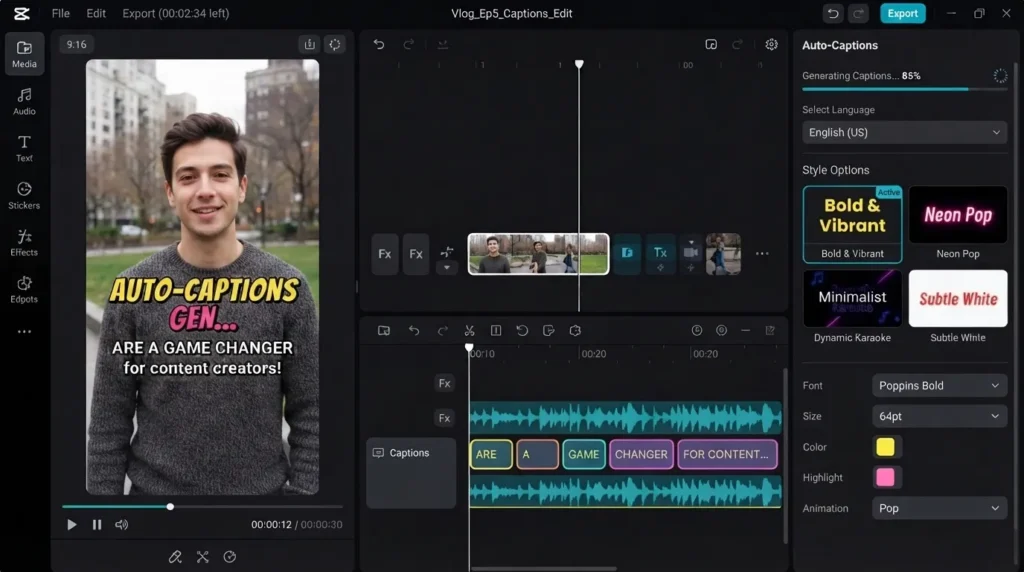
Task: Click the Captions track label
Action: pos(410,453)
